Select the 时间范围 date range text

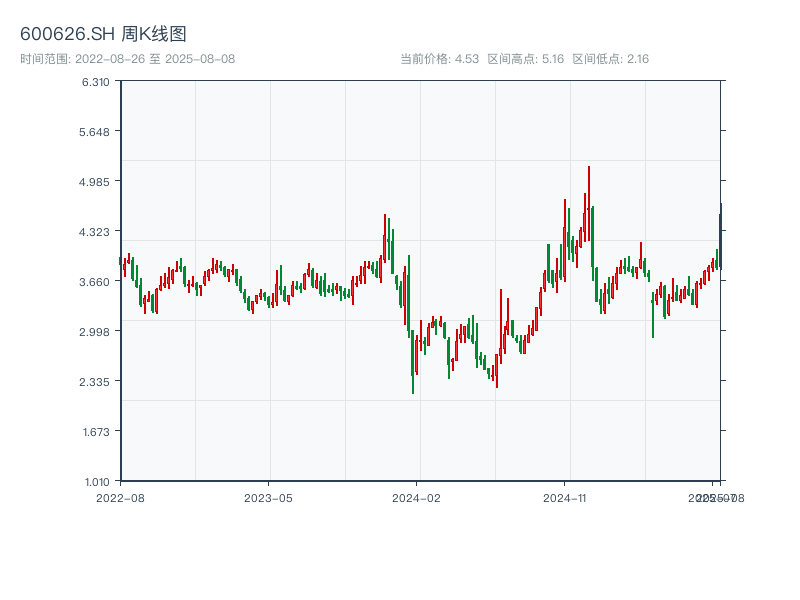pos(127,59)
